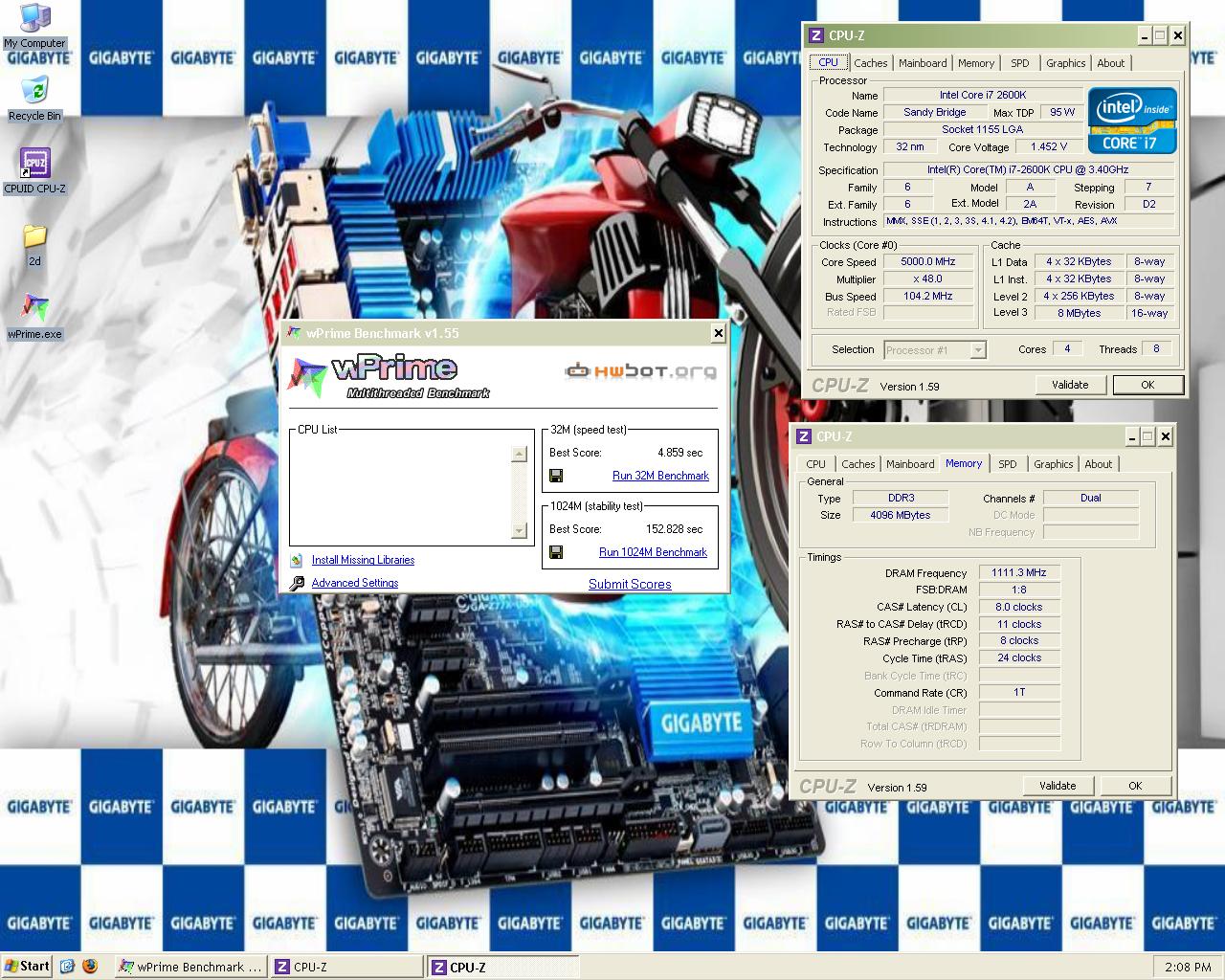
Task: Click Validate in the lower CPU-Z window
Action: click(x=1058, y=786)
